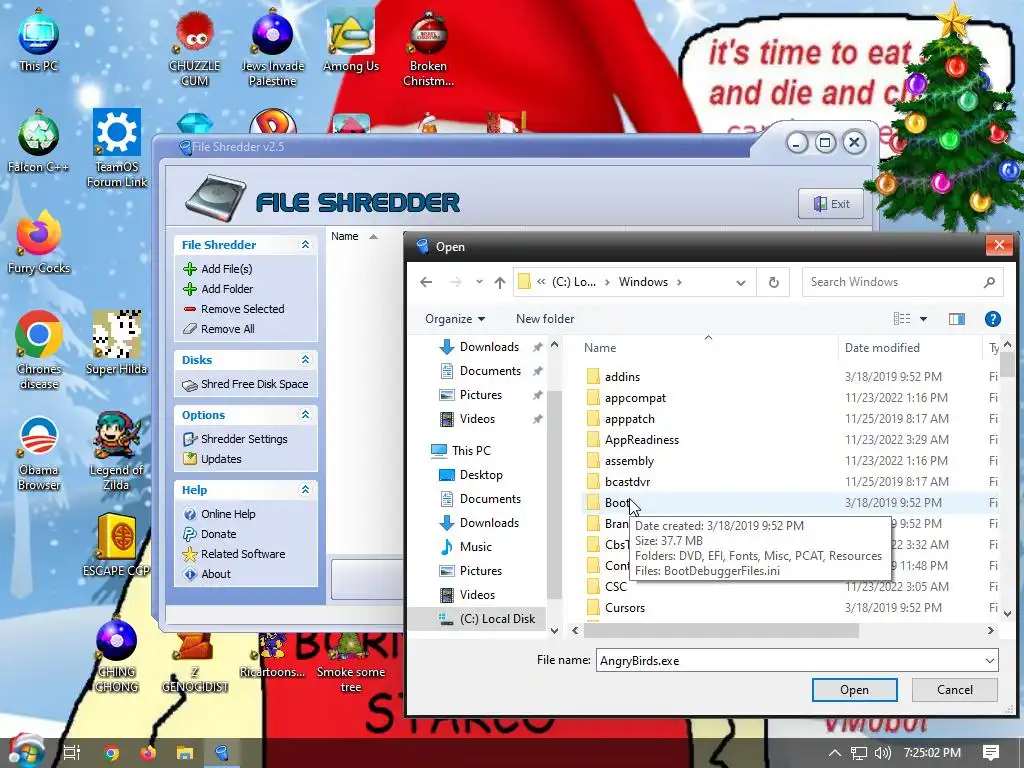The width and height of the screenshot is (1024, 768).
Task: Select pinned Pictures in navigation pane
Action: pos(481,395)
